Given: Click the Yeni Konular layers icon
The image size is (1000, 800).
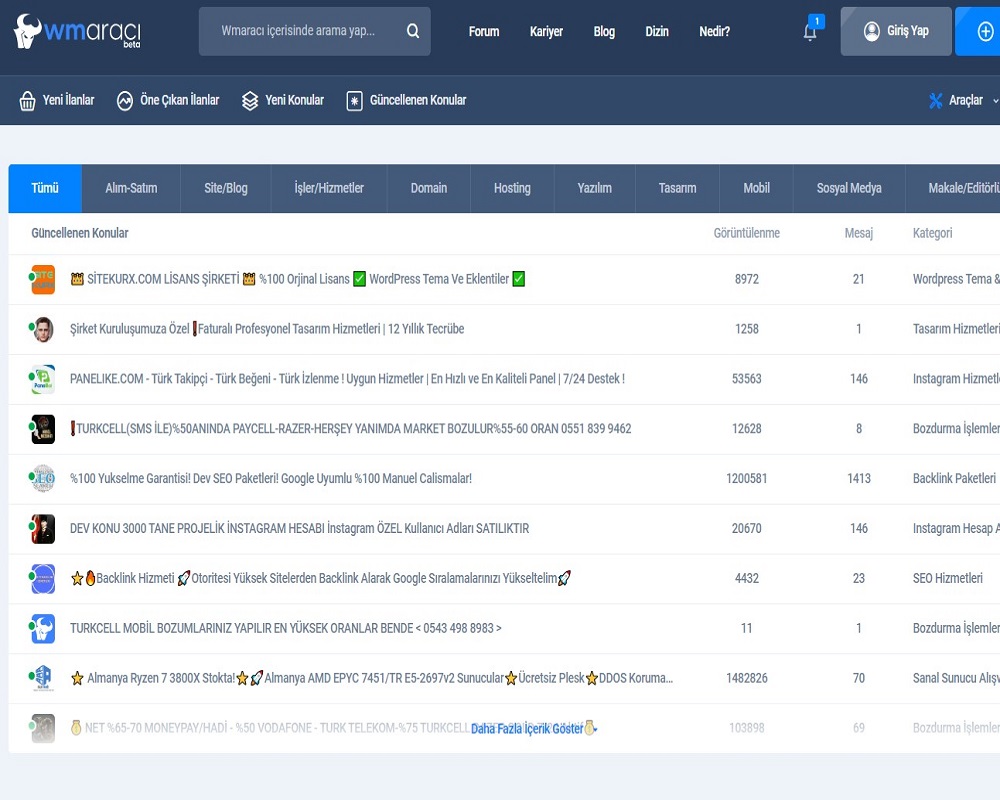Looking at the screenshot, I should pos(250,101).
